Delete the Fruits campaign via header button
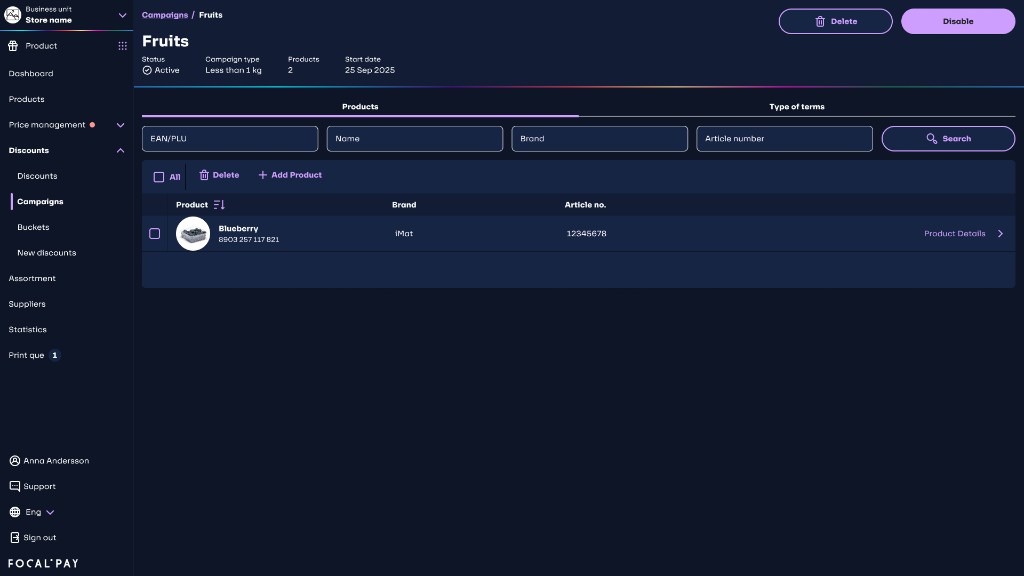The image size is (1024, 576). 835,22
